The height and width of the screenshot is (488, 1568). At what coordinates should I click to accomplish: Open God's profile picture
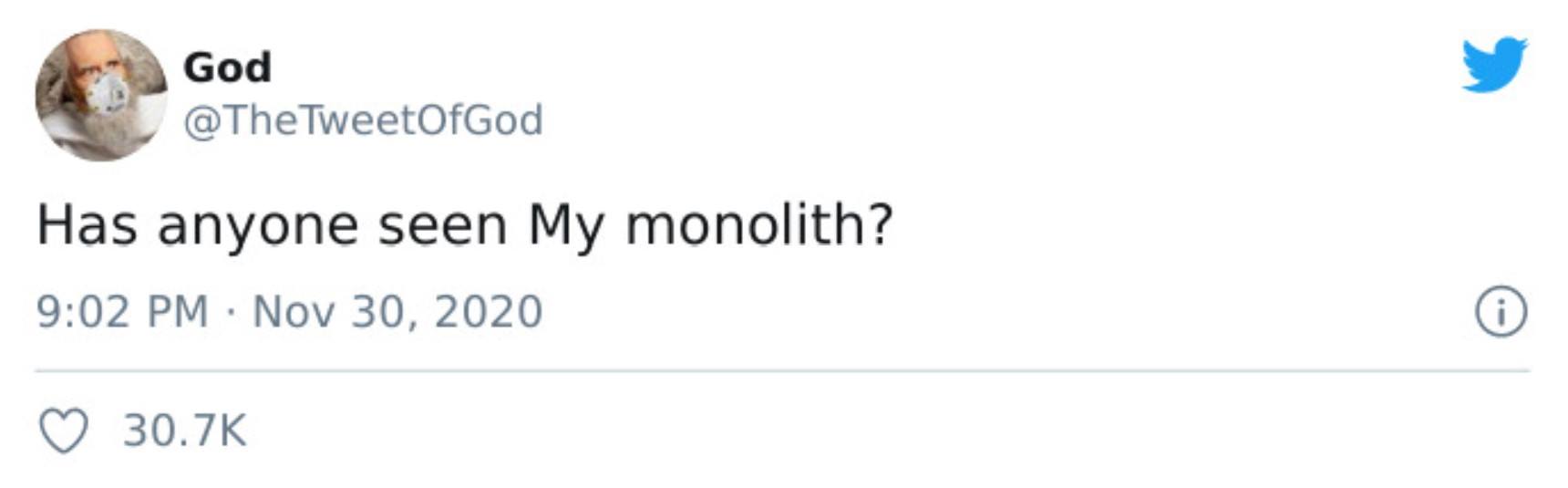[101, 95]
